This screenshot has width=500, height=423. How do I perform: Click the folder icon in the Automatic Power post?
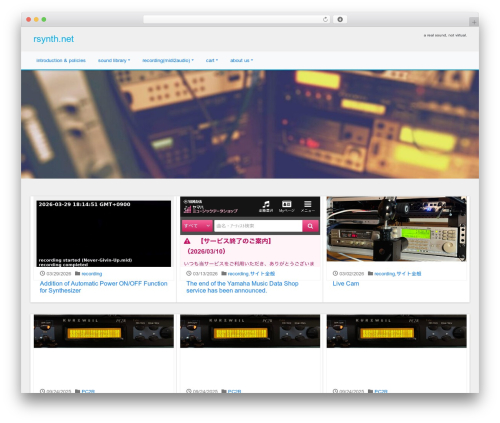tap(77, 273)
